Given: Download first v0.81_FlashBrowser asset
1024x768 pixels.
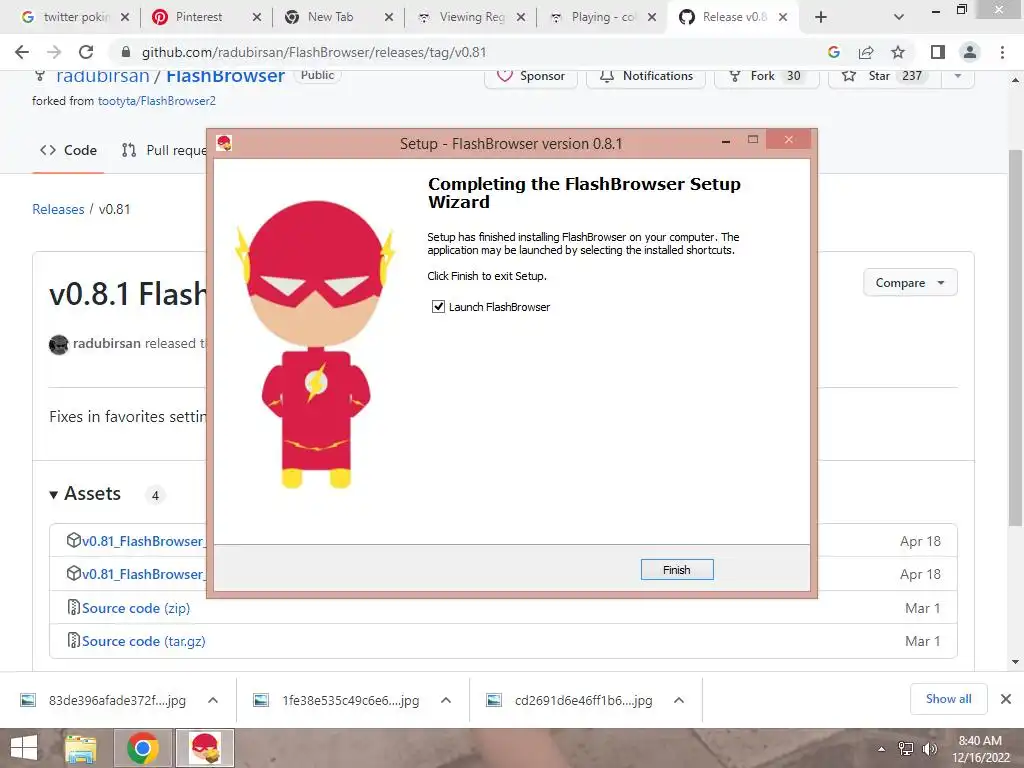Looking at the screenshot, I should (x=143, y=541).
